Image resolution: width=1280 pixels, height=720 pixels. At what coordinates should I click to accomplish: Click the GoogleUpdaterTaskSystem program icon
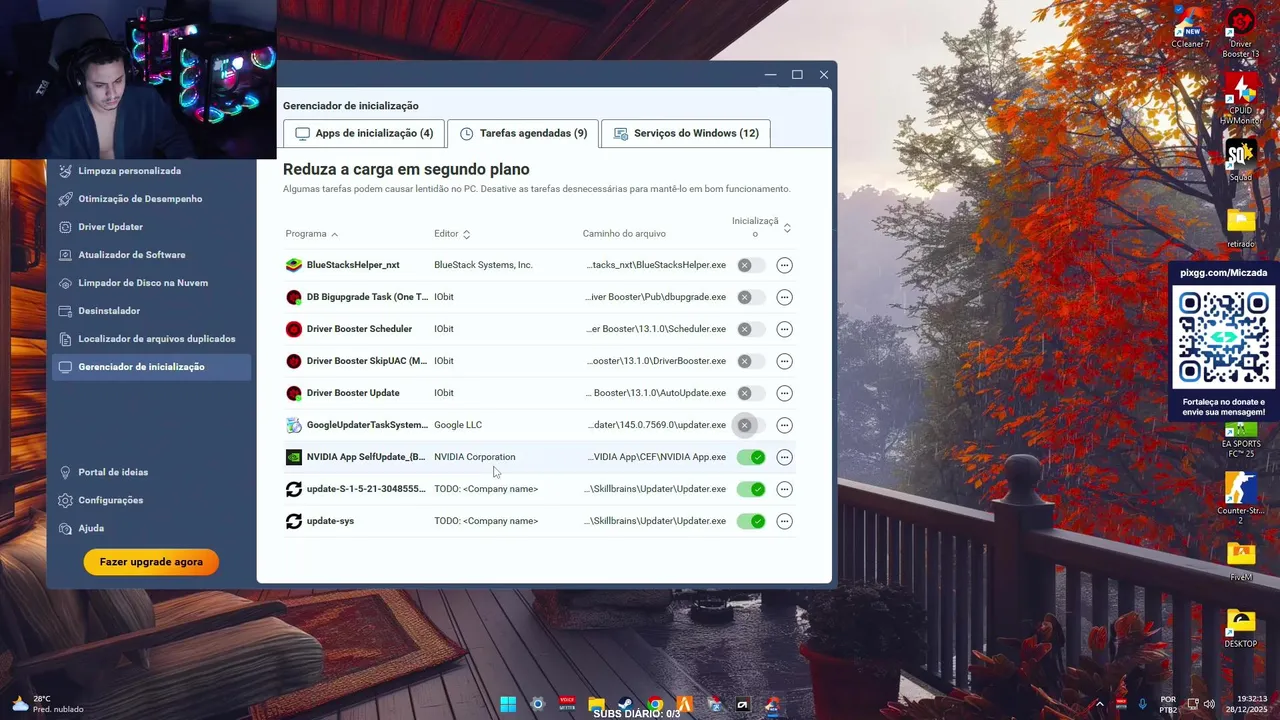(293, 425)
